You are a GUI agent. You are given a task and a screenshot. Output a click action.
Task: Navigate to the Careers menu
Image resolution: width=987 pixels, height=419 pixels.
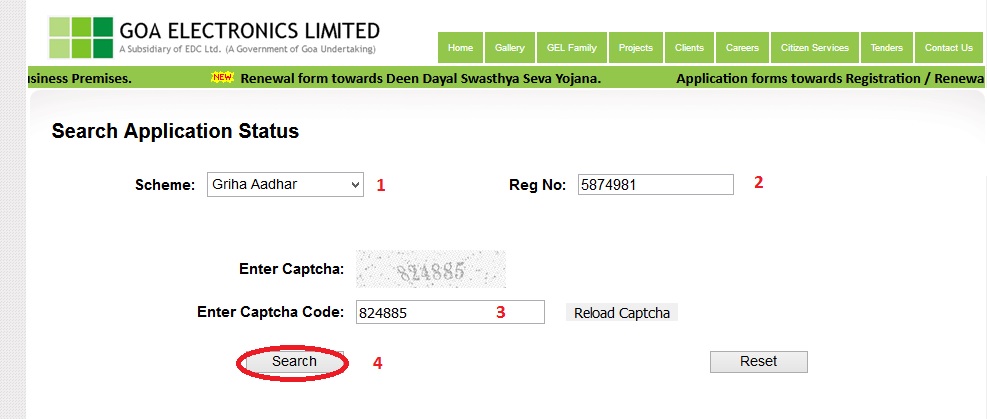(742, 48)
